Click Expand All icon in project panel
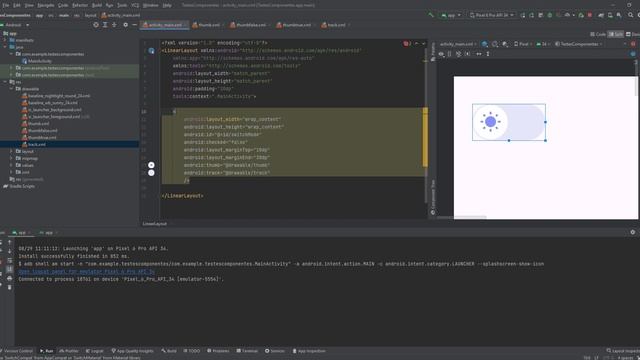This screenshot has width=640, height=360. coord(105,25)
